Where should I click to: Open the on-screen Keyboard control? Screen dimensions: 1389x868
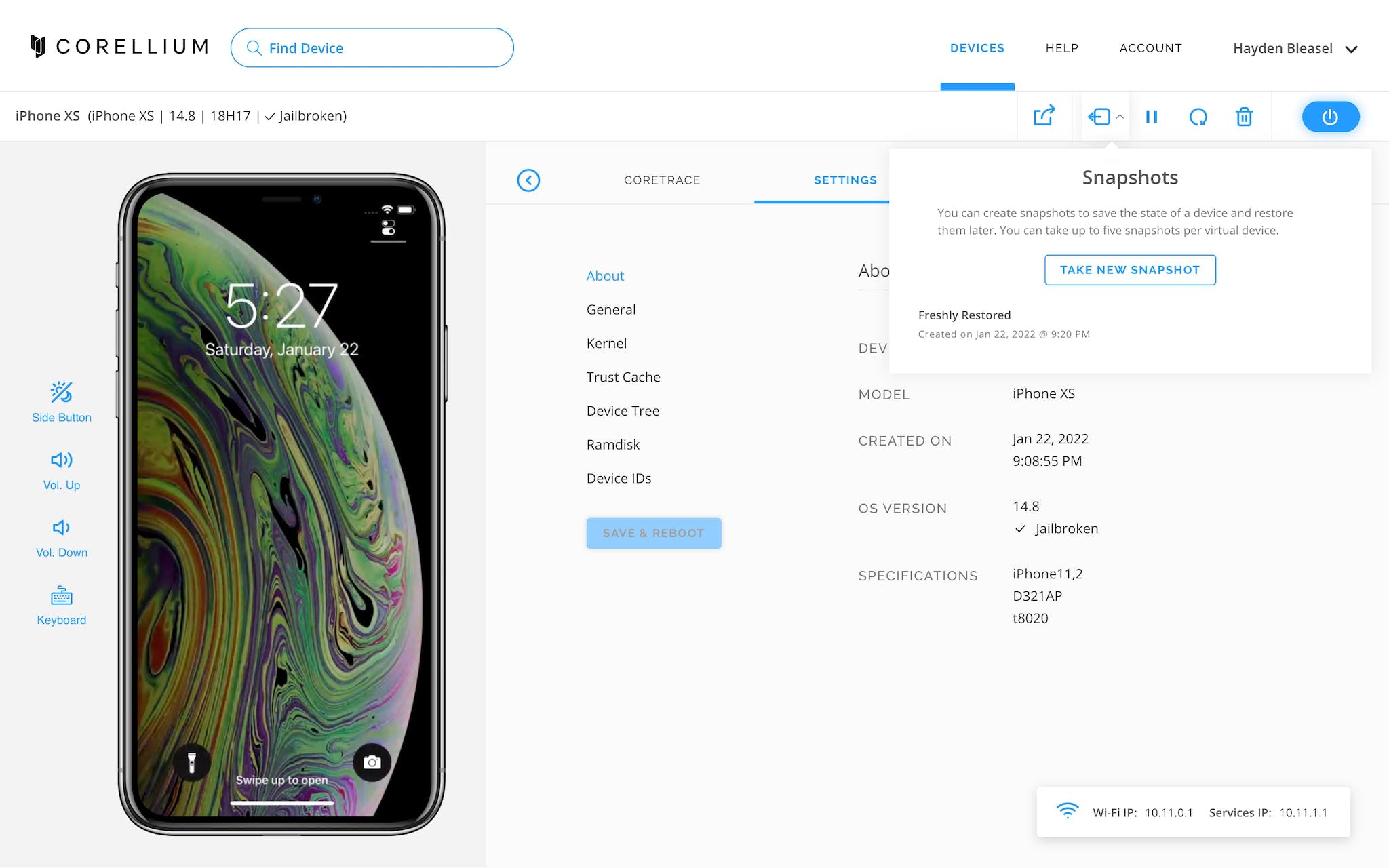click(62, 606)
